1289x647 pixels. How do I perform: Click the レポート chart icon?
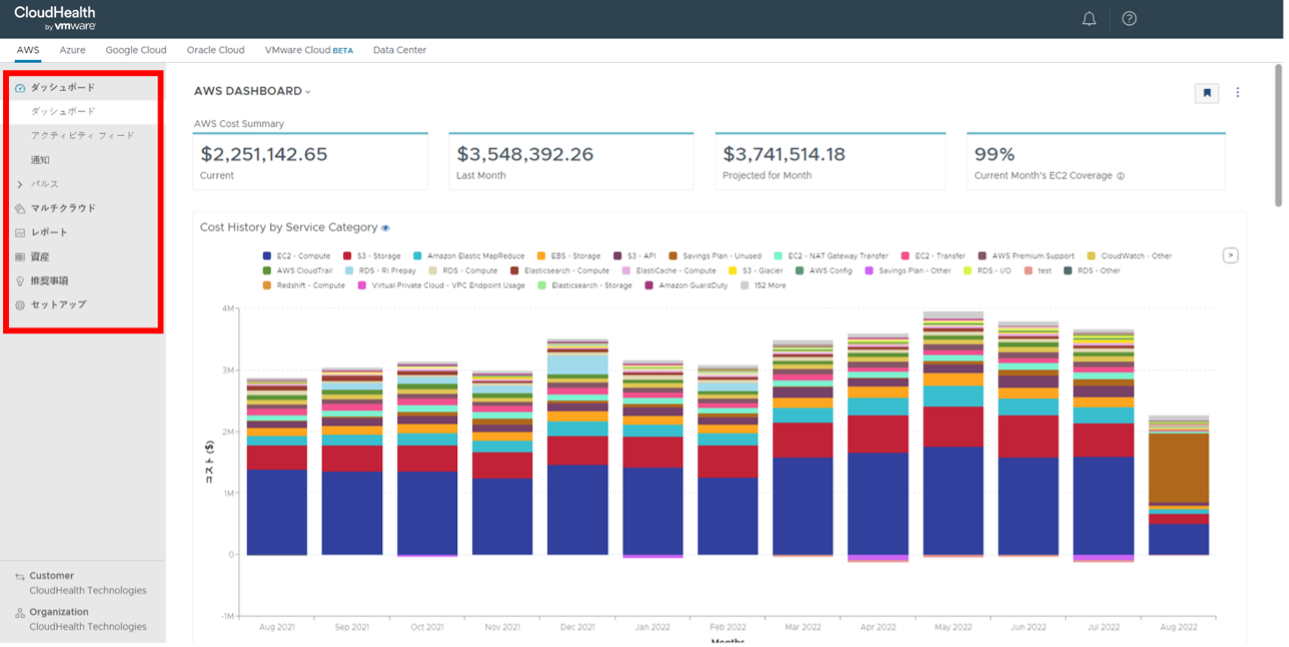click(x=20, y=233)
